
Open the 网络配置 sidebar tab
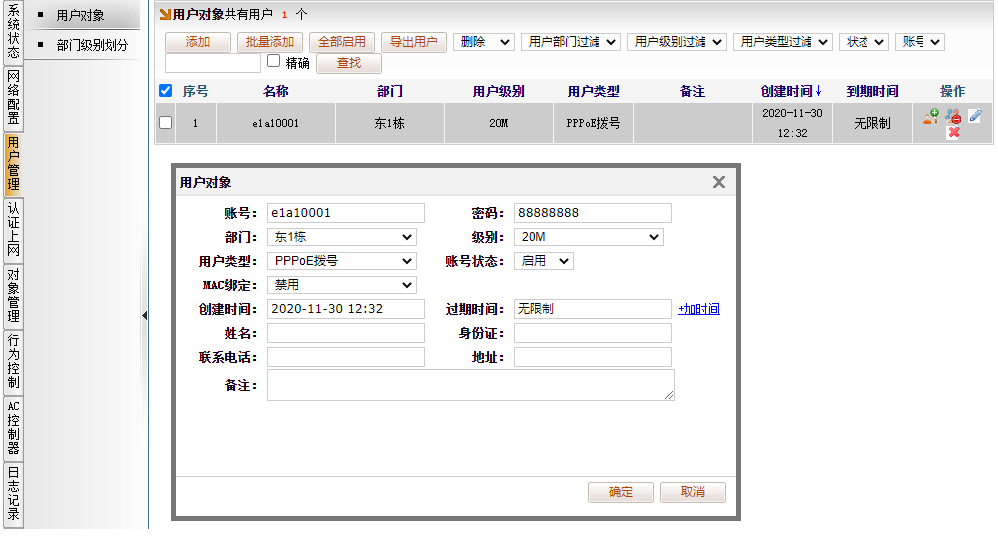tap(13, 97)
